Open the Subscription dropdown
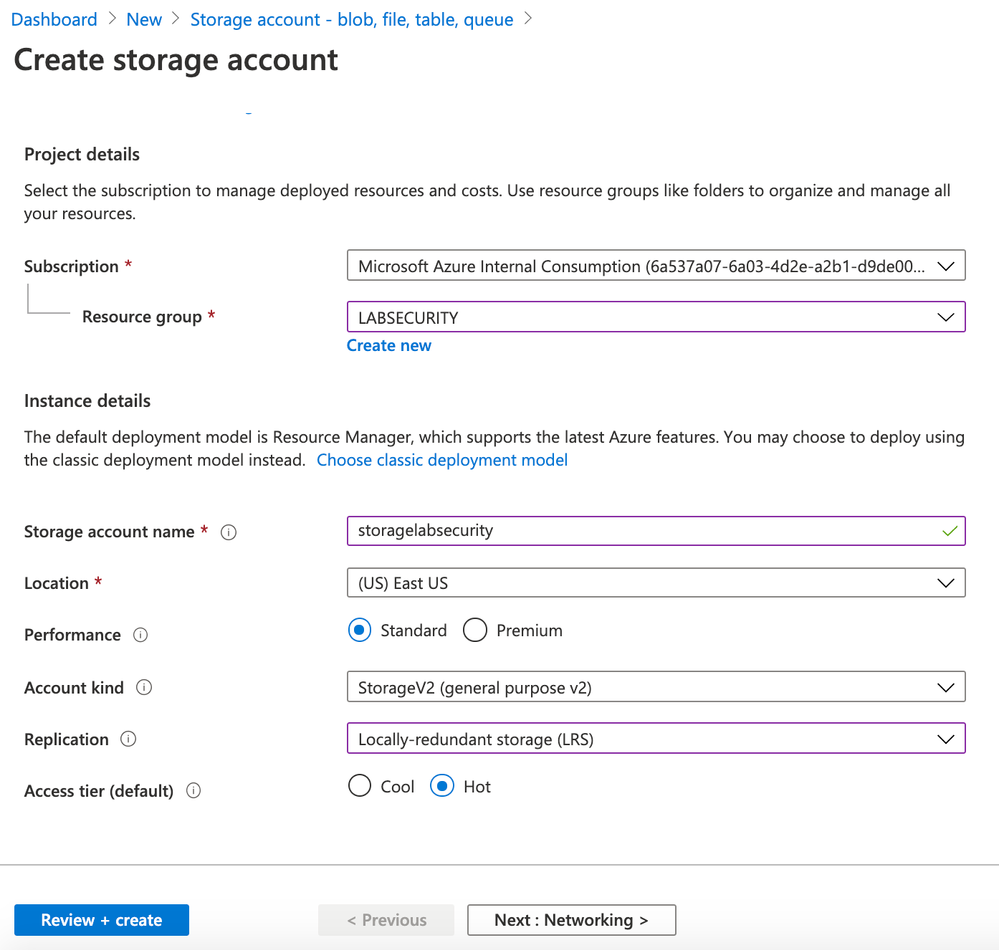Viewport: 999px width, 950px height. (x=655, y=266)
